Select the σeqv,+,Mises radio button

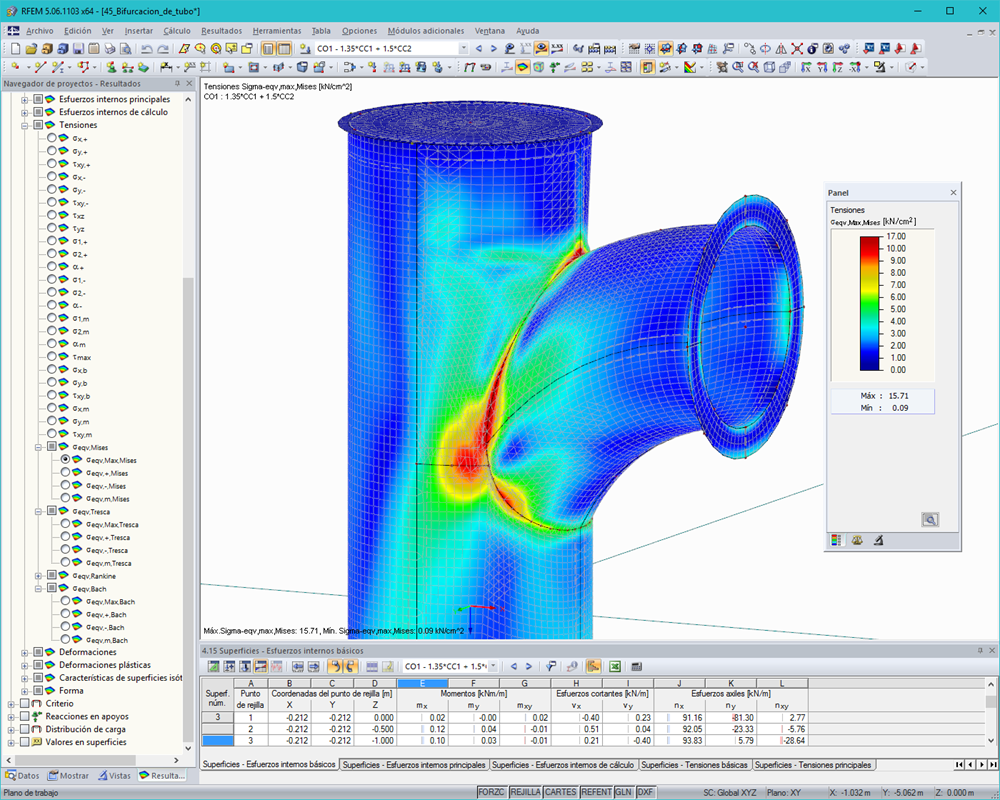point(65,472)
